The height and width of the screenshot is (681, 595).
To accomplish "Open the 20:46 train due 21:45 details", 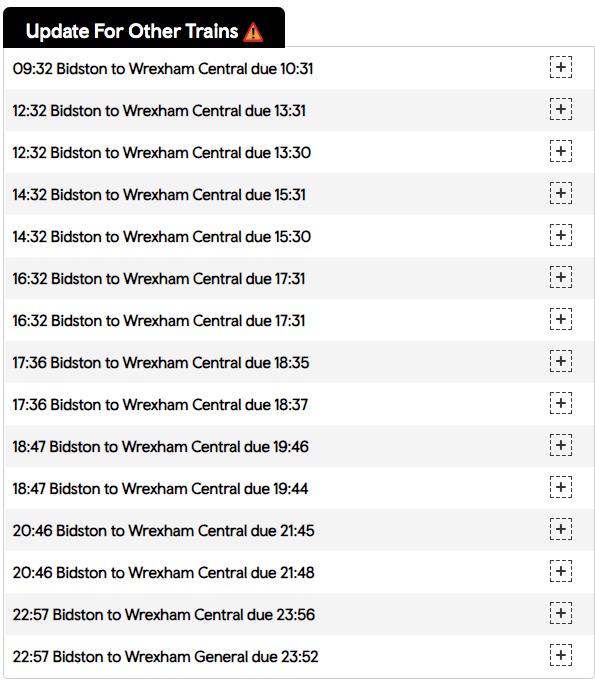I will pos(561,529).
